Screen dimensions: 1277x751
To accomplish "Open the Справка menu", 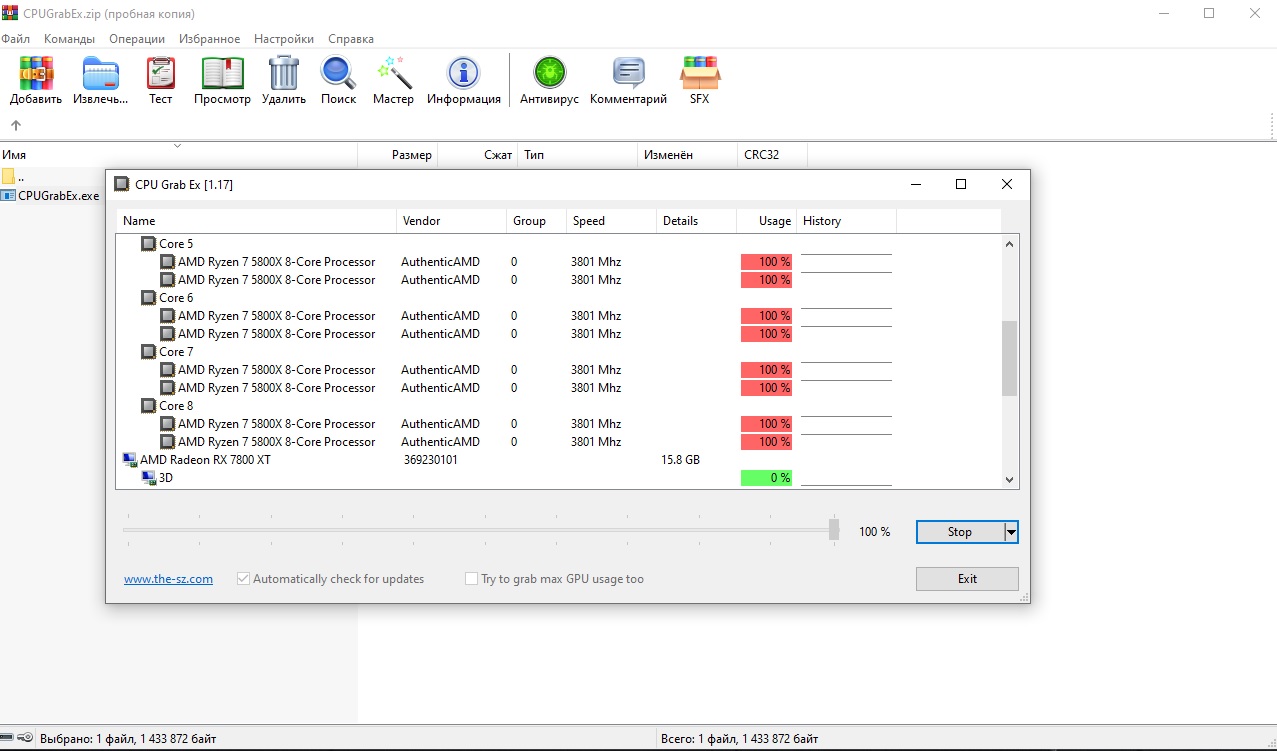I will coord(351,39).
